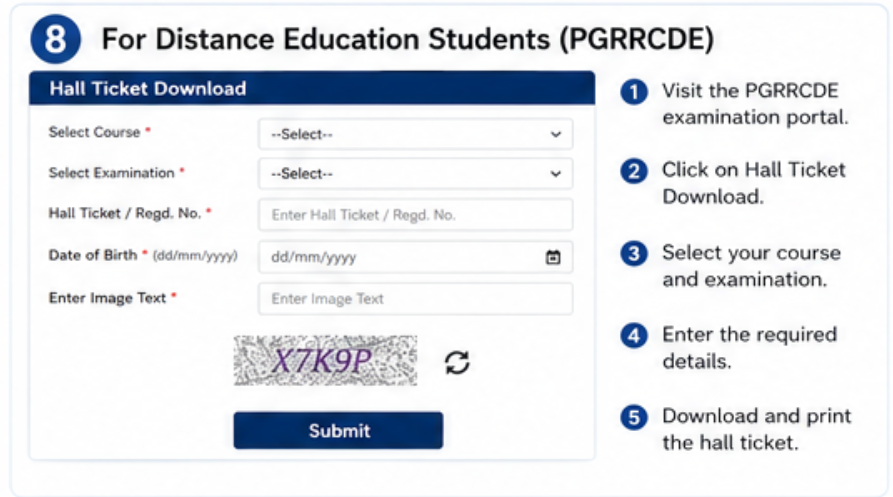Open the calendar picker icon in Date of Birth

[553, 257]
